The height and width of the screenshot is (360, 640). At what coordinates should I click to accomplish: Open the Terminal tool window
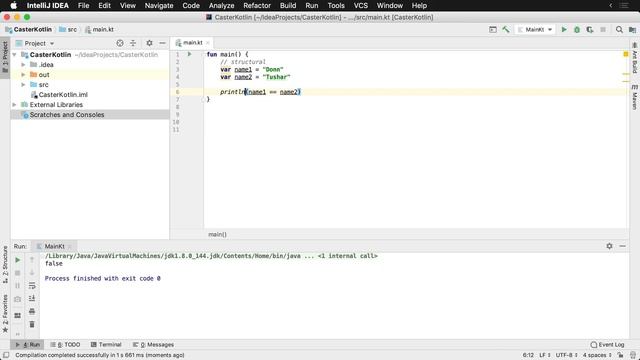click(106, 344)
